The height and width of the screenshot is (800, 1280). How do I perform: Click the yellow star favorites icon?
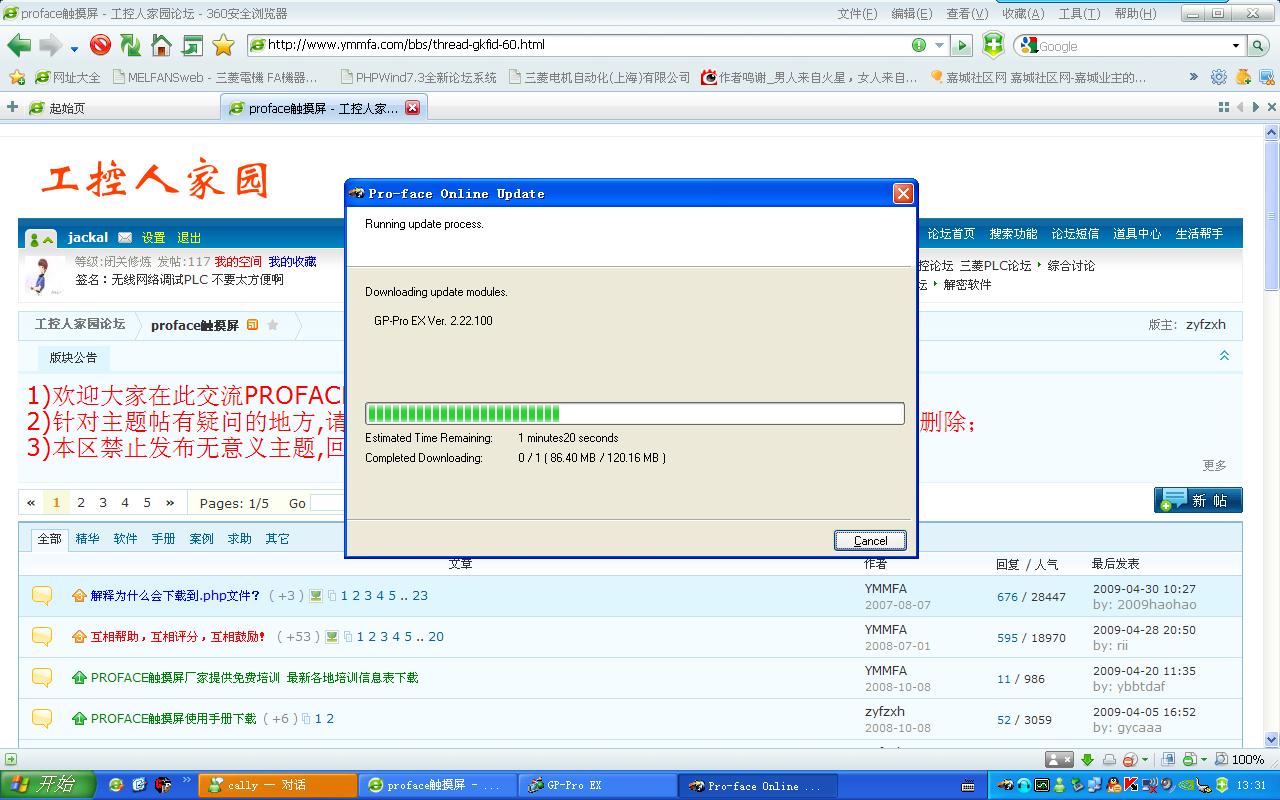(223, 45)
